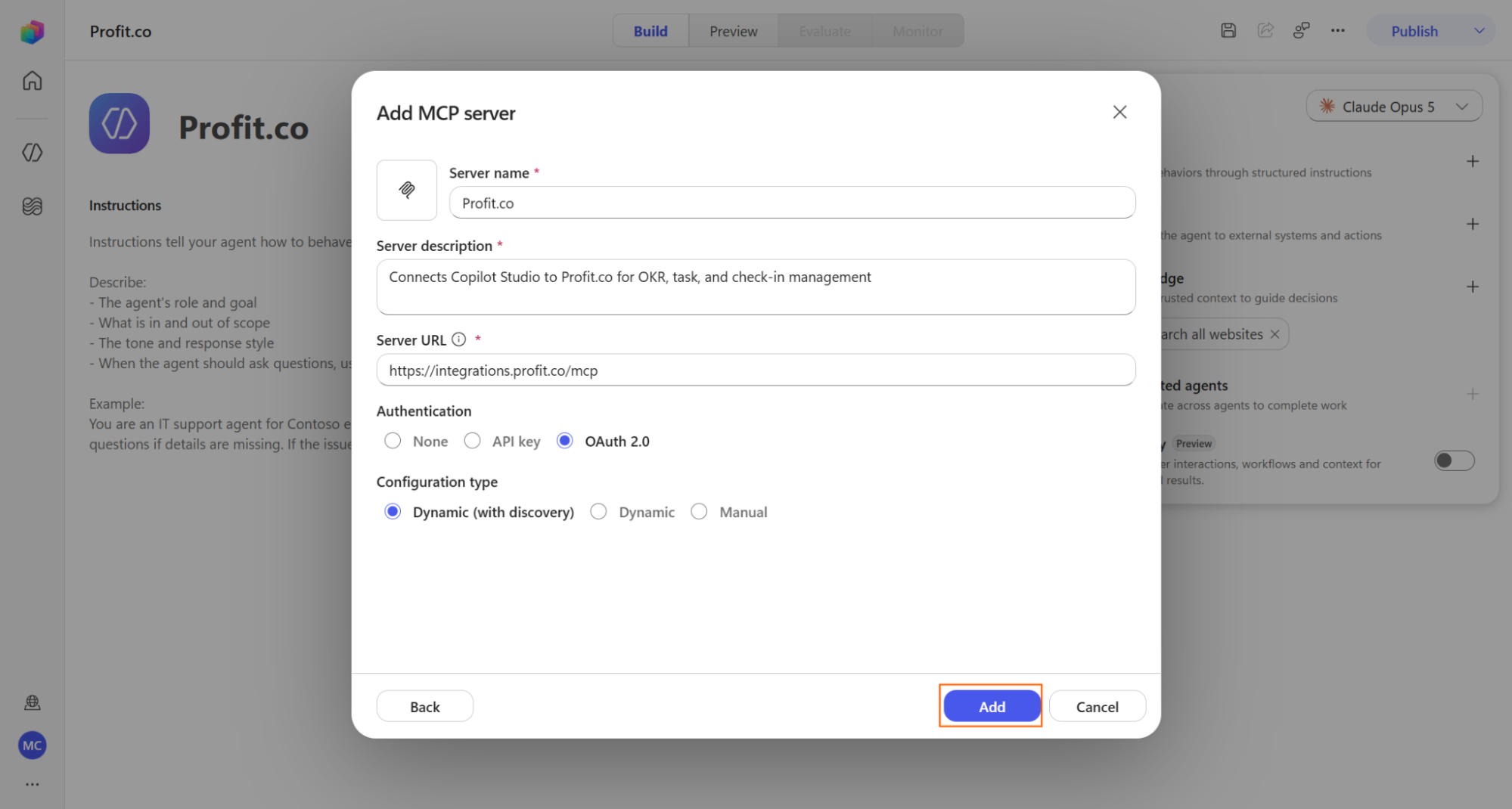
Task: Click the layered waves icon in the left sidebar
Action: pos(32,206)
